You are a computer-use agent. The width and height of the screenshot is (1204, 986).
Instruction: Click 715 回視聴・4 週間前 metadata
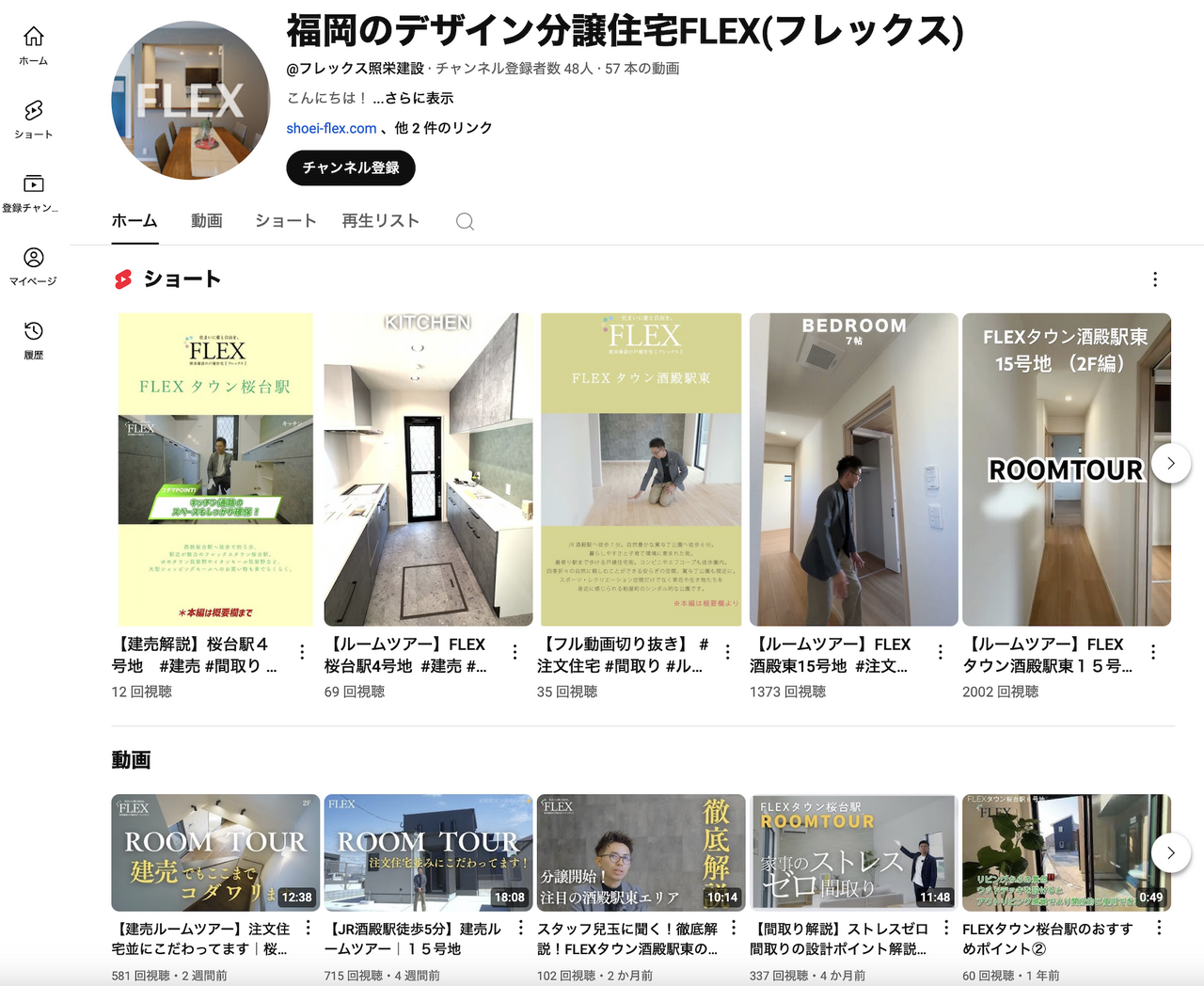(382, 976)
